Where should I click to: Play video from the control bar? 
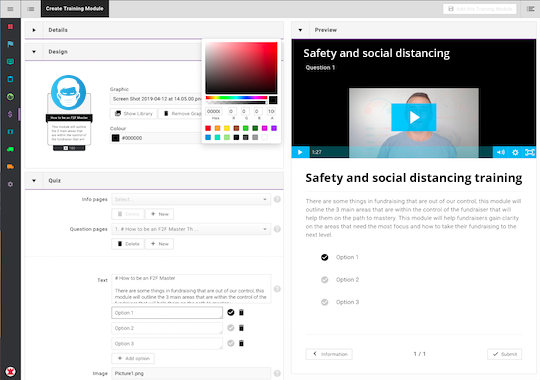click(x=300, y=152)
